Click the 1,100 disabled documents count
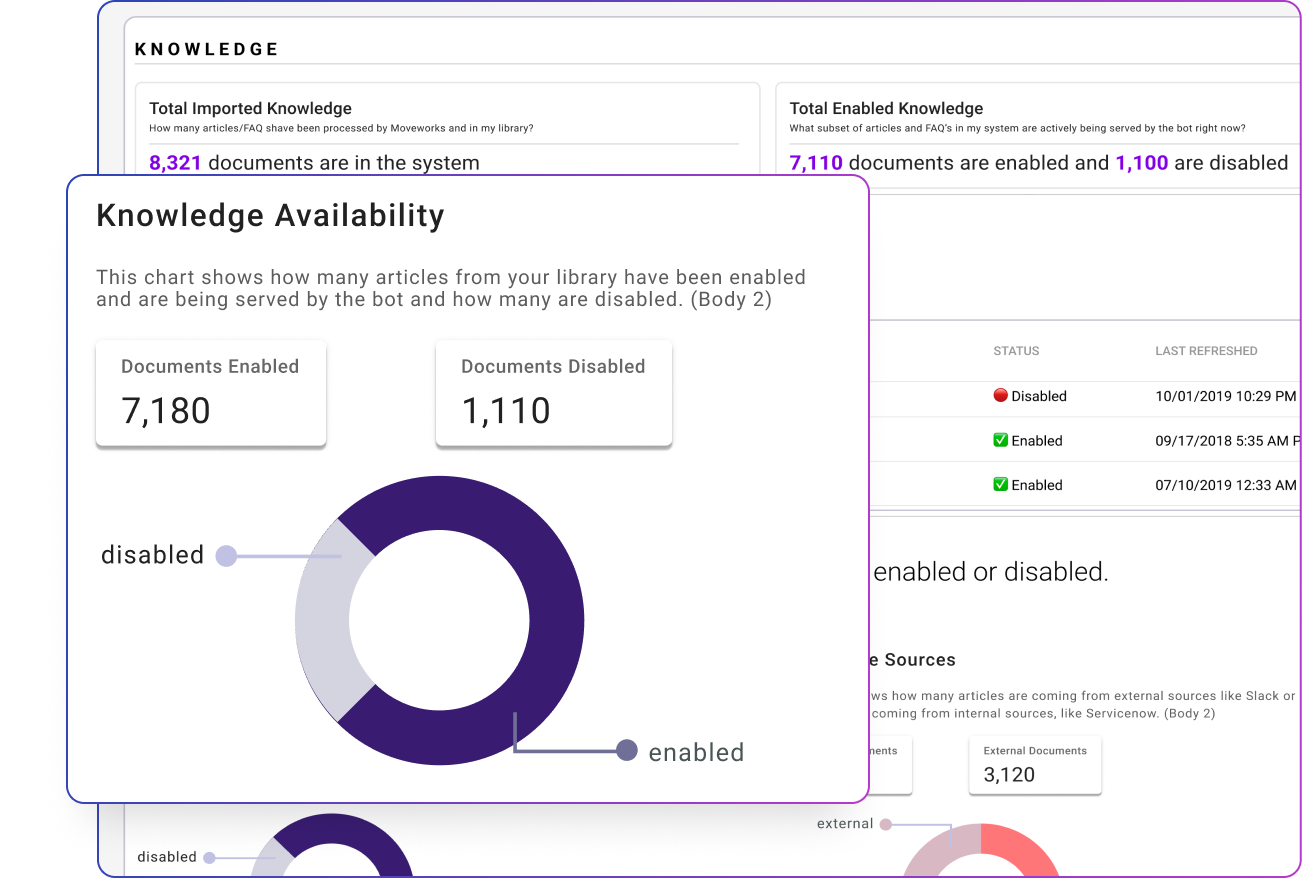Viewport: 1302px width, 878px height. tap(1141, 163)
